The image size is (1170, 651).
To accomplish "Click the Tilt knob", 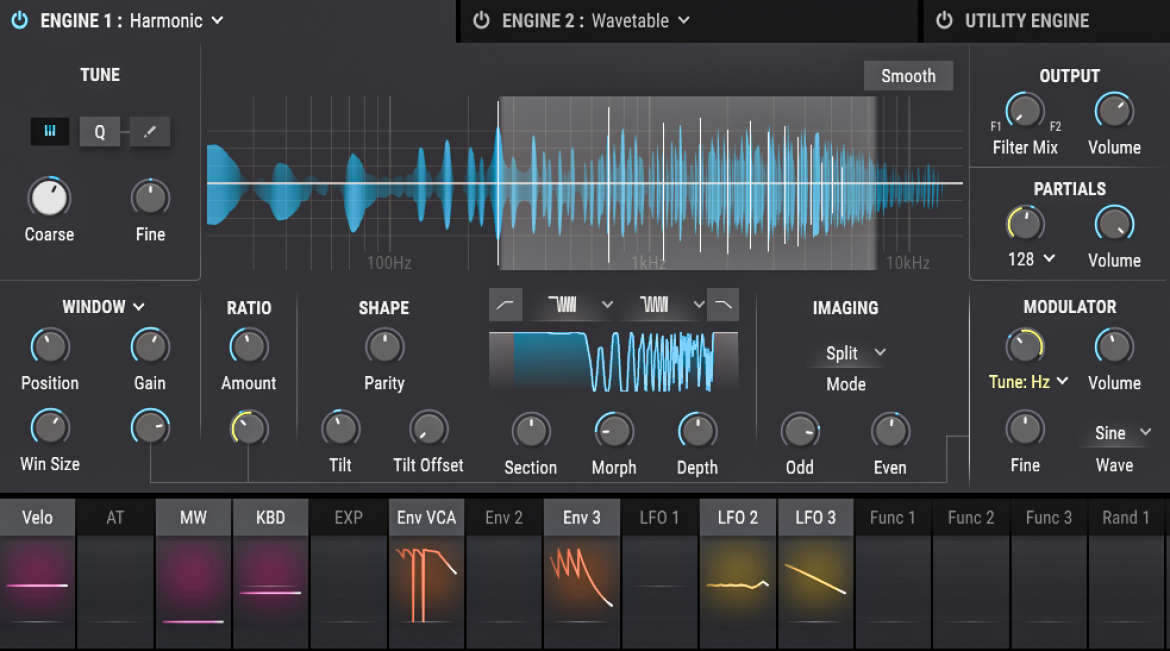I will 340,429.
